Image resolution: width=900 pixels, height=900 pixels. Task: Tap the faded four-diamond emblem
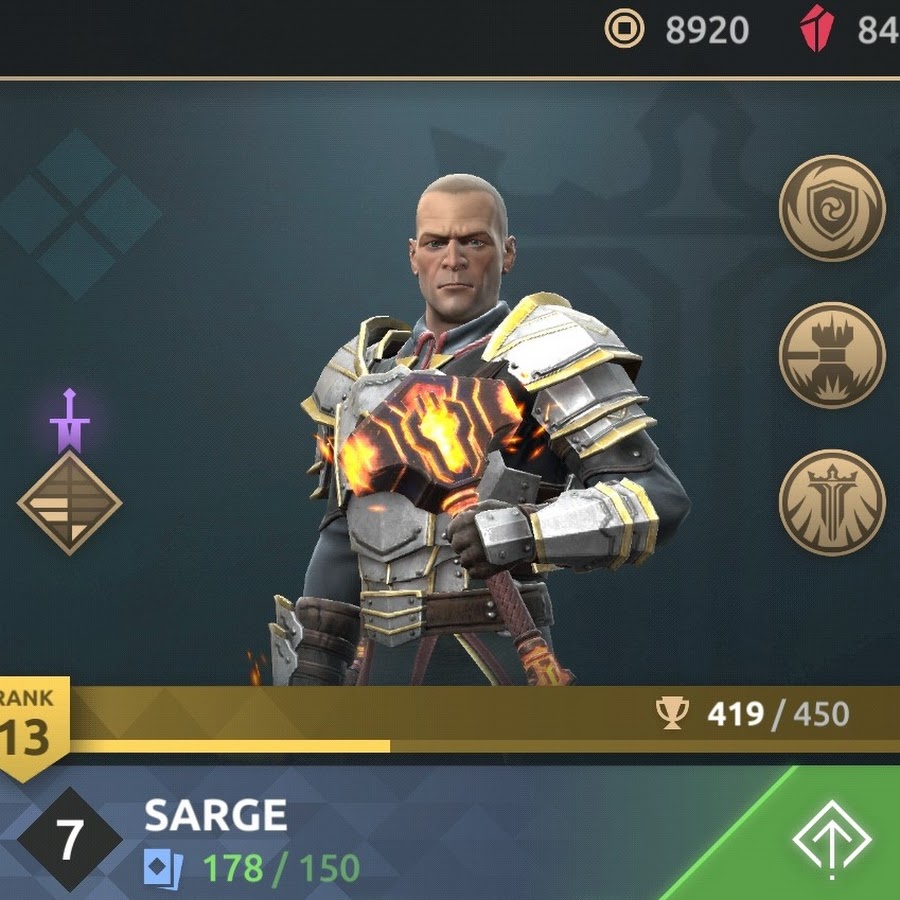77,214
